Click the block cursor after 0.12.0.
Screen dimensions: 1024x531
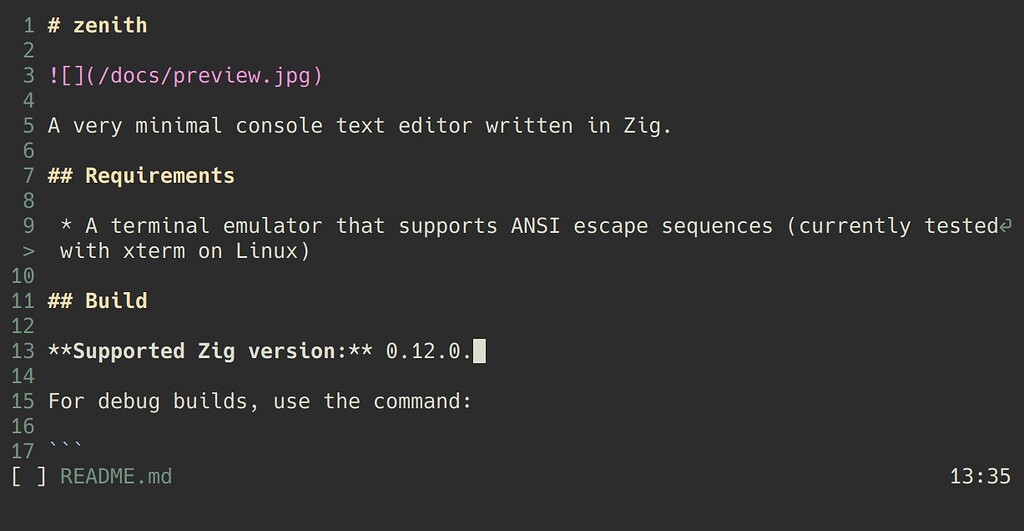click(x=479, y=351)
